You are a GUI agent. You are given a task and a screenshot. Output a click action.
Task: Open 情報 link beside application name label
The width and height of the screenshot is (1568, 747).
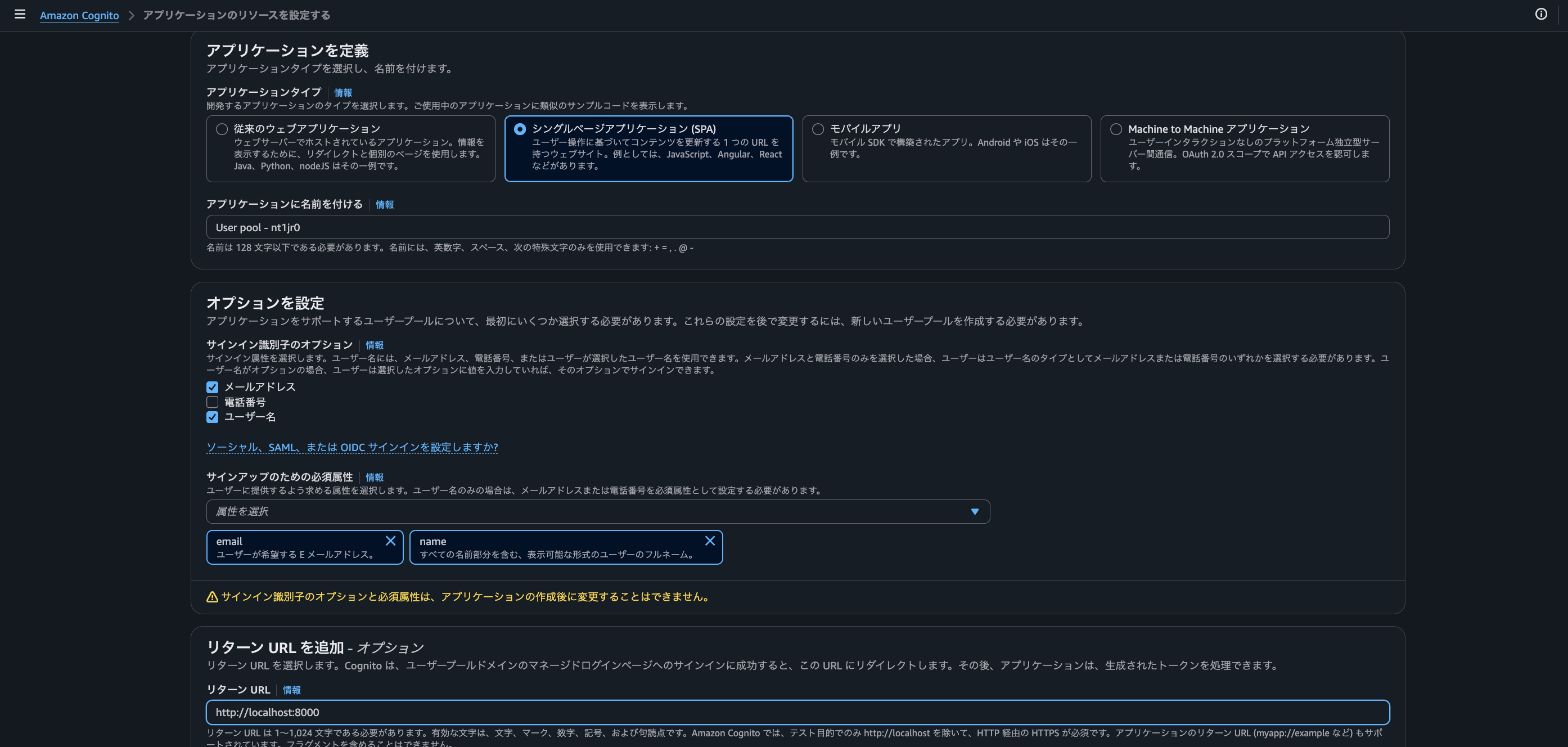pyautogui.click(x=385, y=205)
